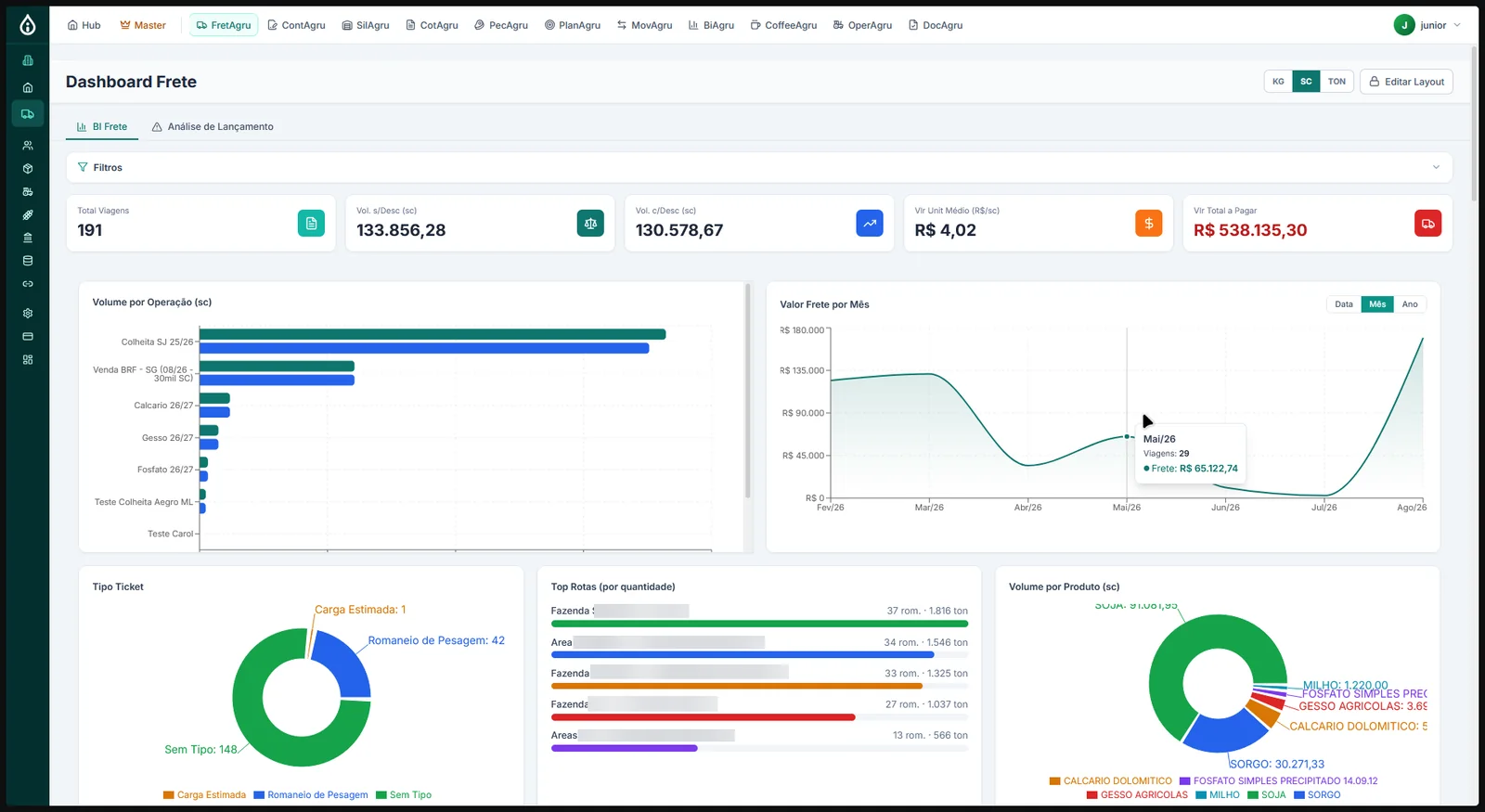Screen dimensions: 1485x812
Task: Switch unit to SC
Action: (1306, 82)
